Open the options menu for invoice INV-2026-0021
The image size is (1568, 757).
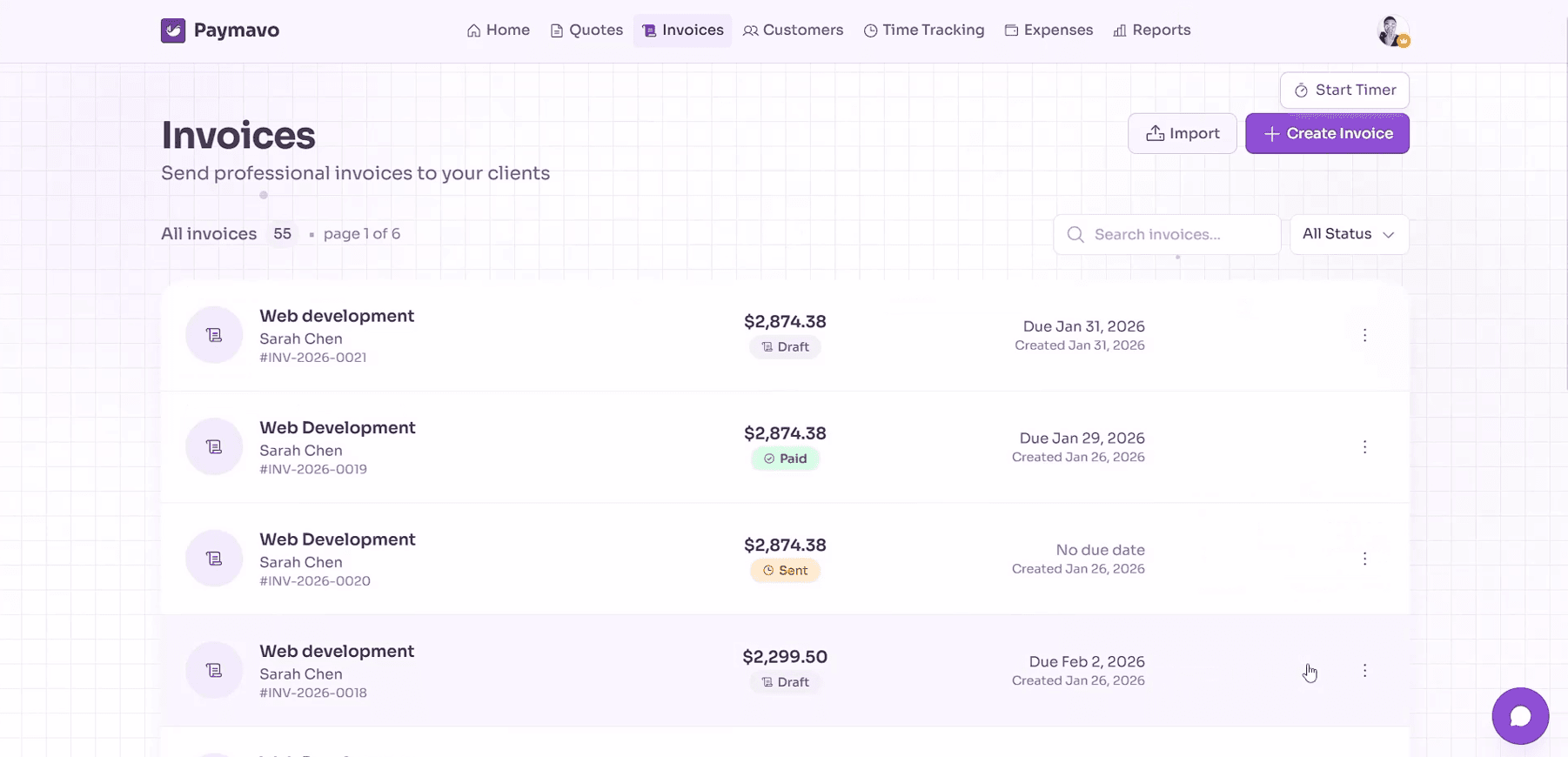pos(1364,336)
